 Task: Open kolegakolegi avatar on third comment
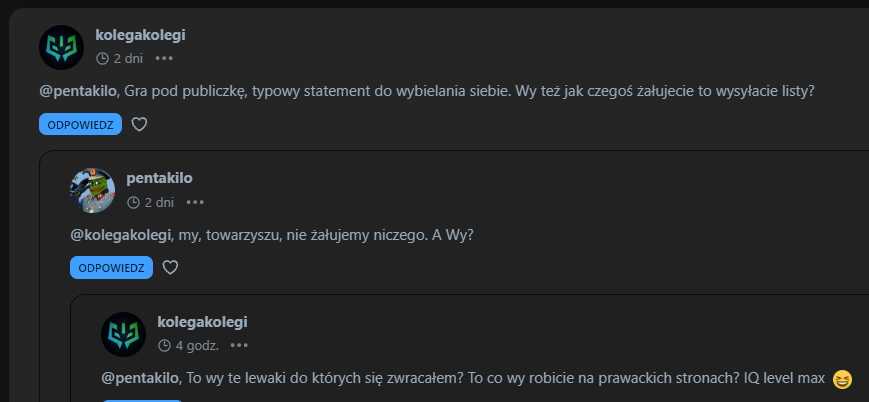coord(124,334)
